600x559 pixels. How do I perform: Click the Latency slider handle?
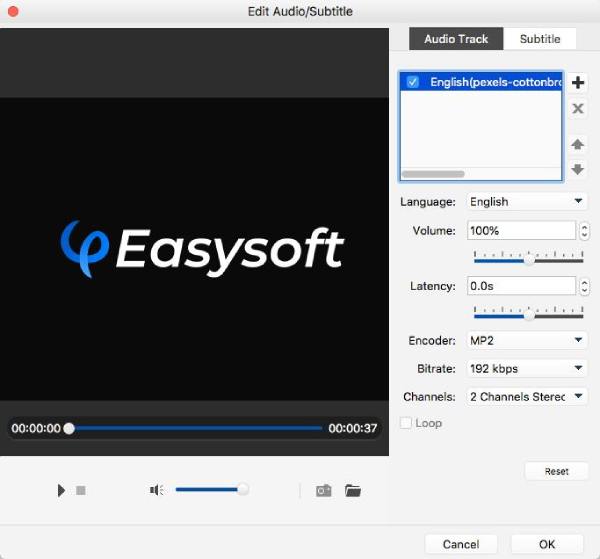tap(529, 316)
